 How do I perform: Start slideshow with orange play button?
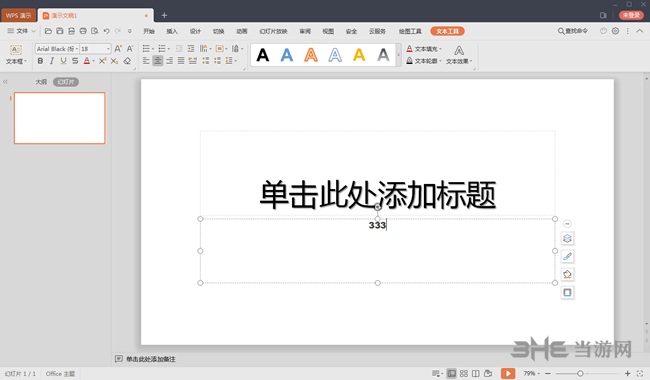[508, 373]
